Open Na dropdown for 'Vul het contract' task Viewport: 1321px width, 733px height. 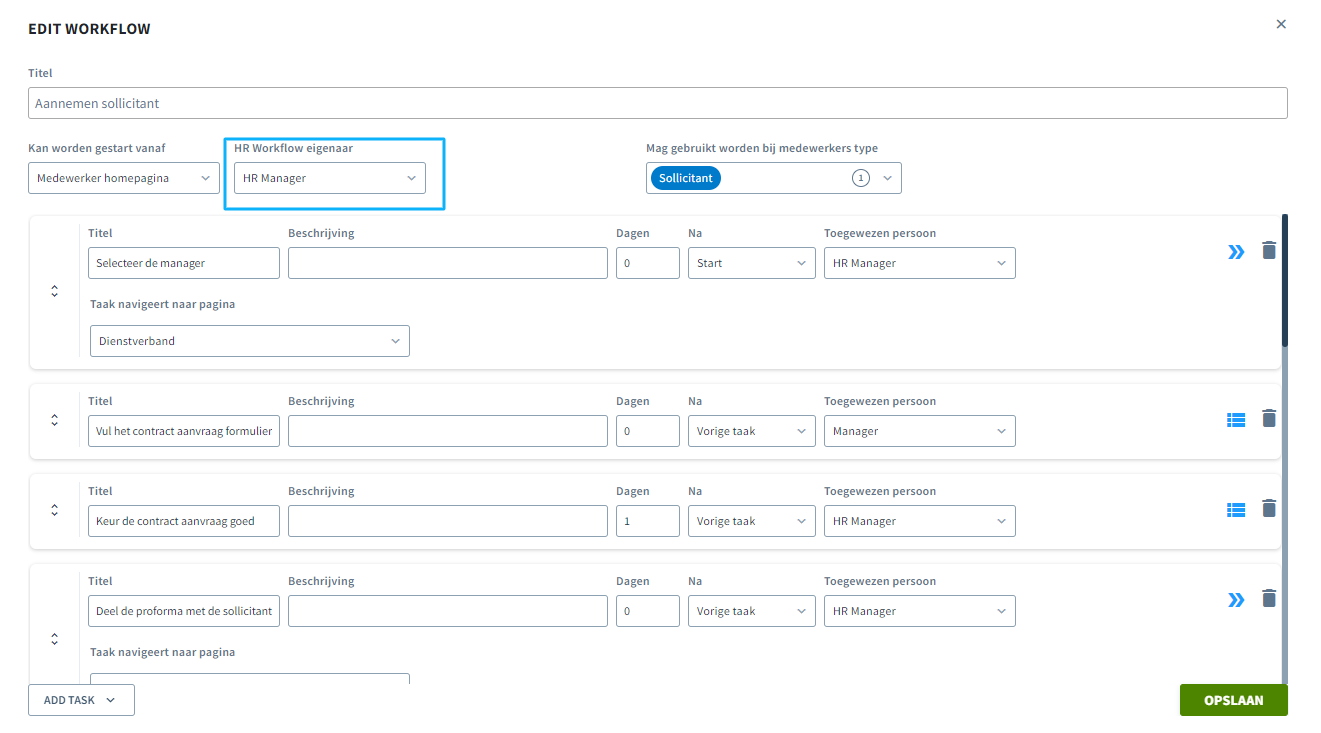752,431
